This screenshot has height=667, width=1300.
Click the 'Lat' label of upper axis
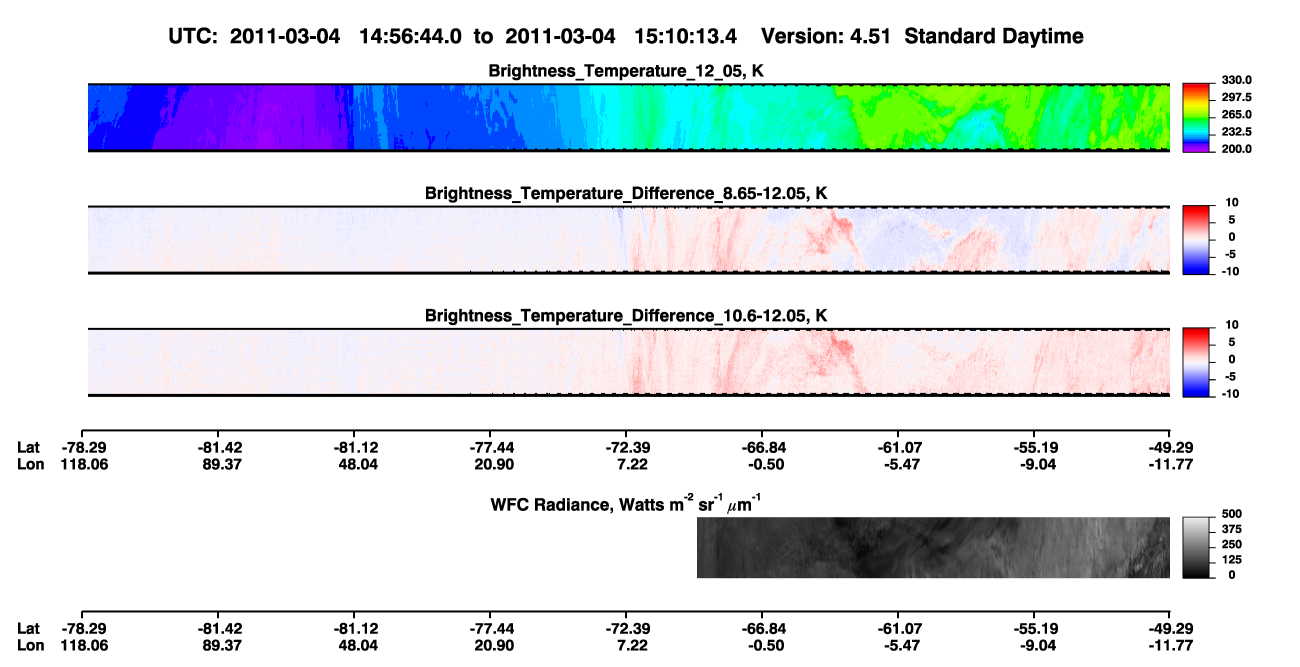pyautogui.click(x=28, y=447)
